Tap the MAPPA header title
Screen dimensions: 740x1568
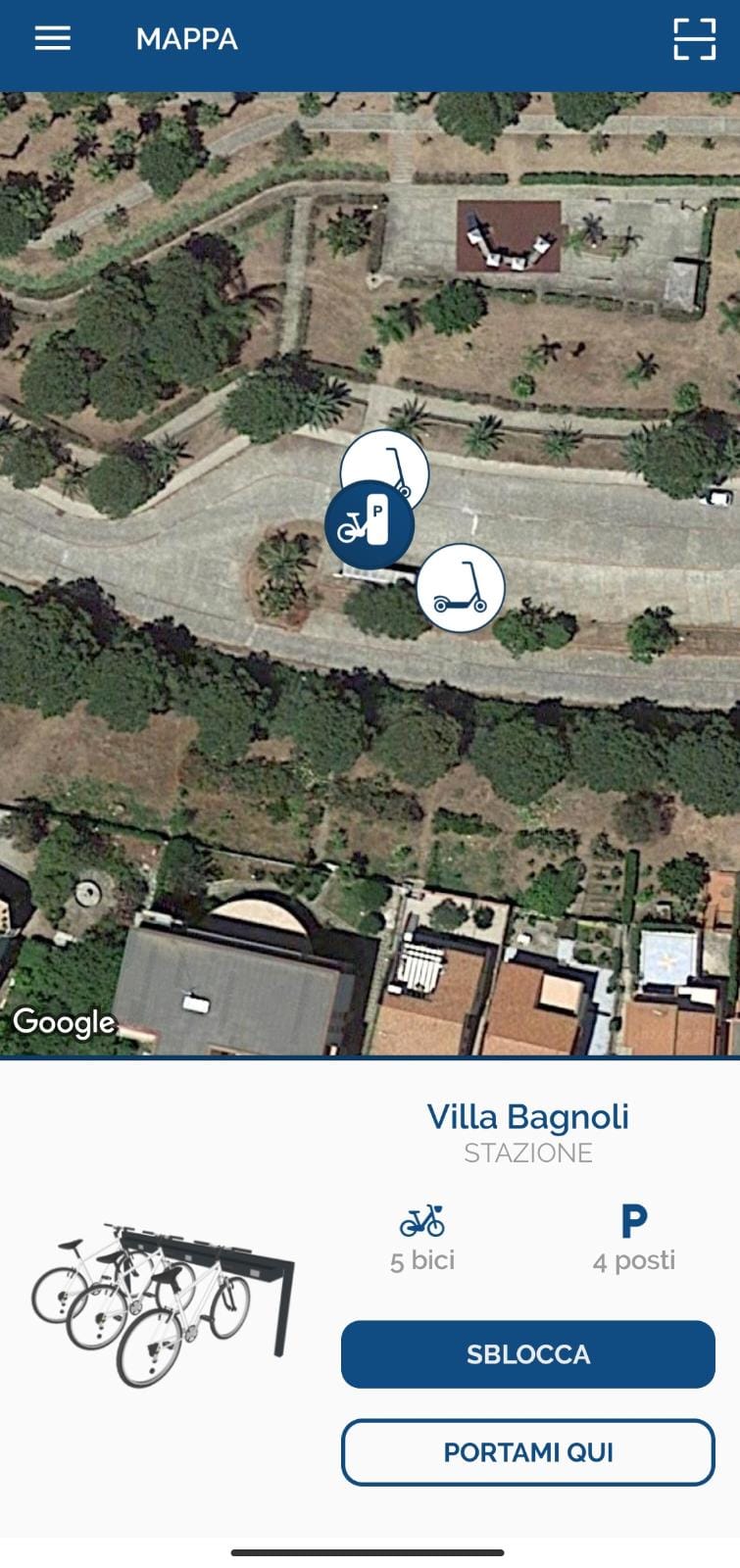pos(187,39)
